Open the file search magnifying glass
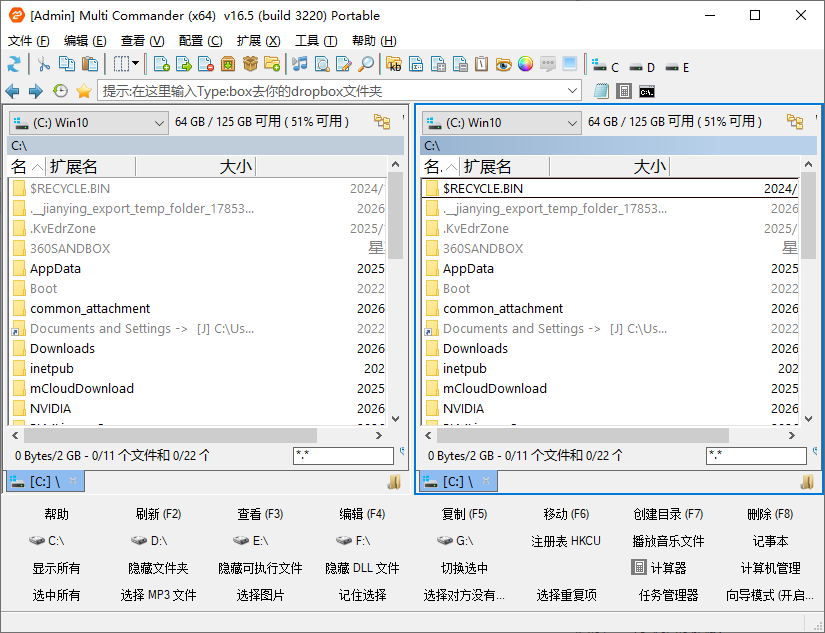Image resolution: width=825 pixels, height=633 pixels. tap(366, 64)
